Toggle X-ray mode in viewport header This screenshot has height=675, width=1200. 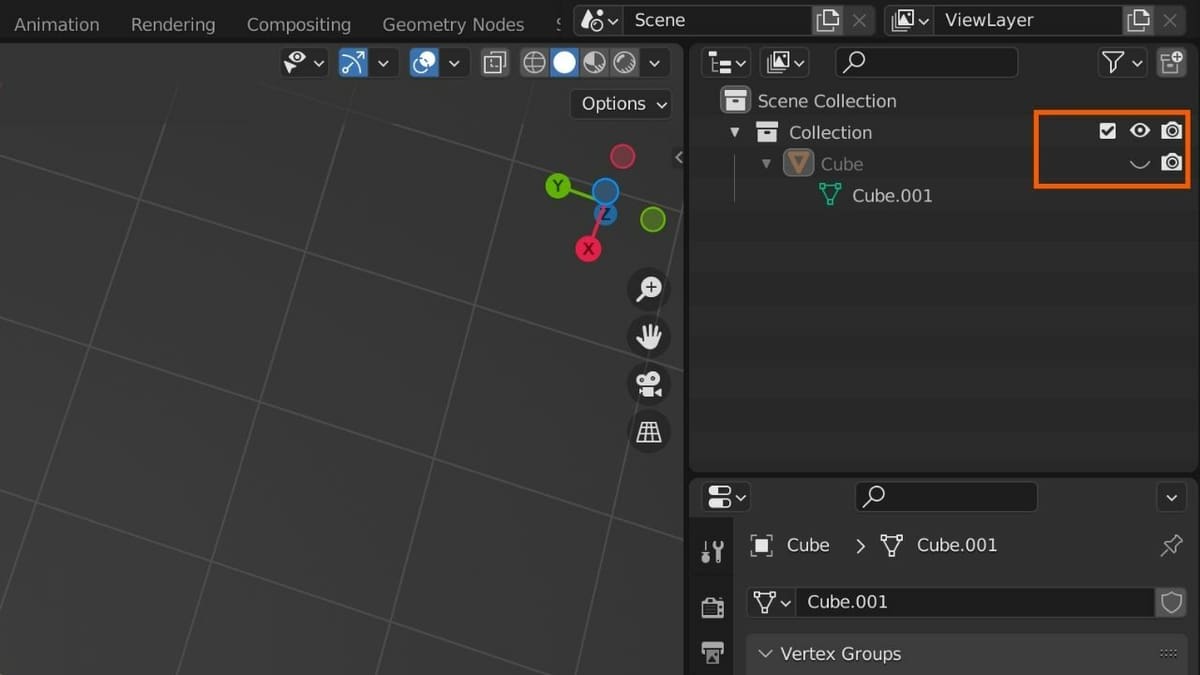(x=494, y=63)
